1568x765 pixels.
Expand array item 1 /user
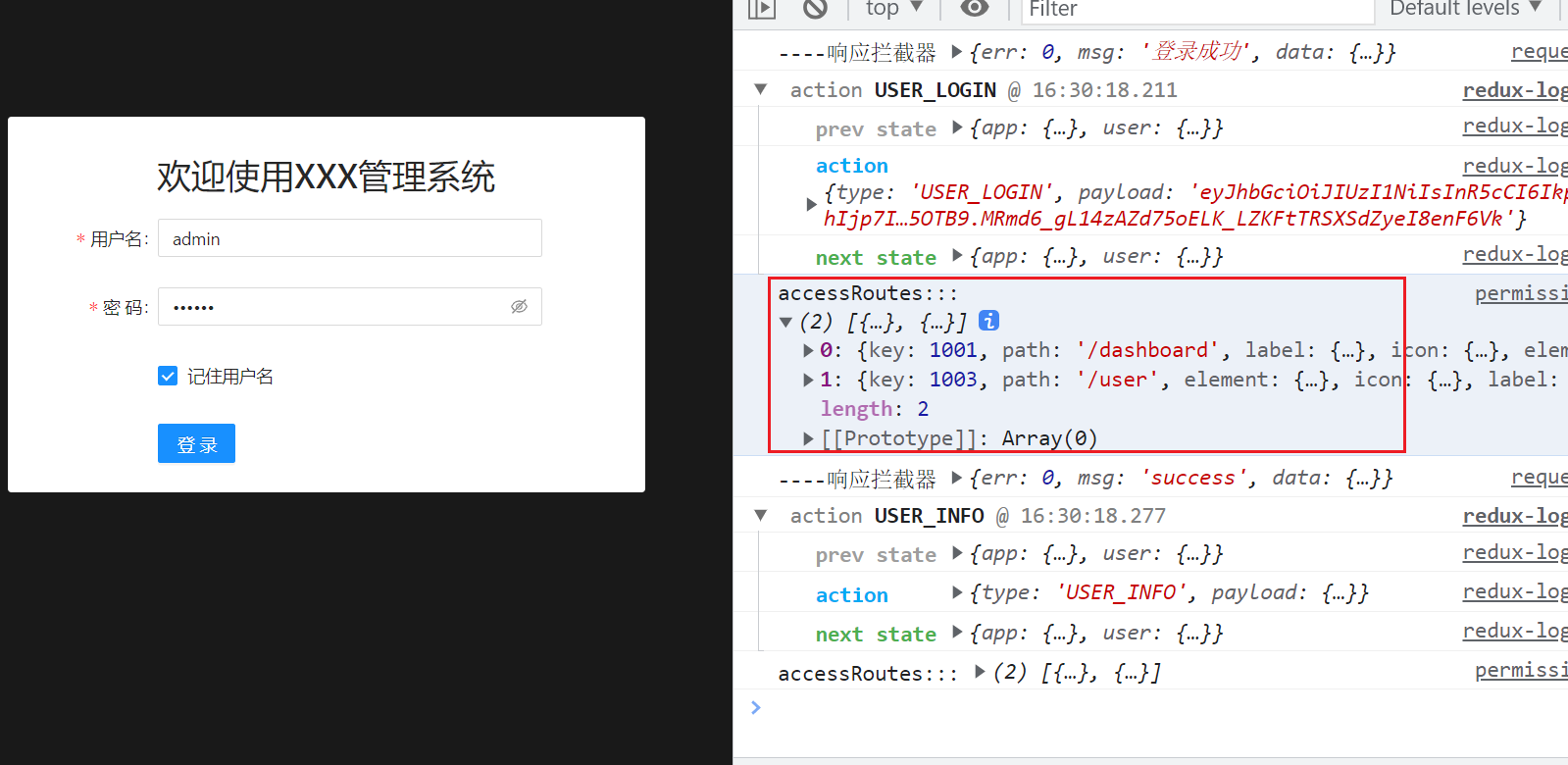[x=808, y=380]
